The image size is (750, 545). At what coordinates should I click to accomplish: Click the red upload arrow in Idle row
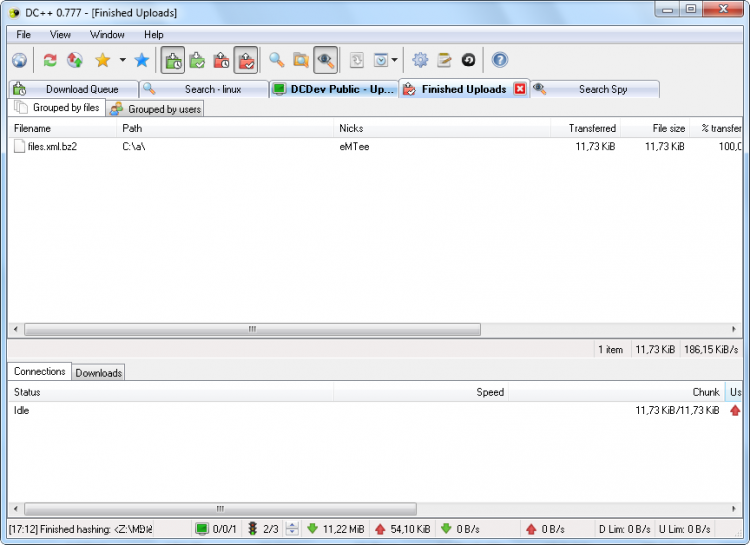pos(735,410)
